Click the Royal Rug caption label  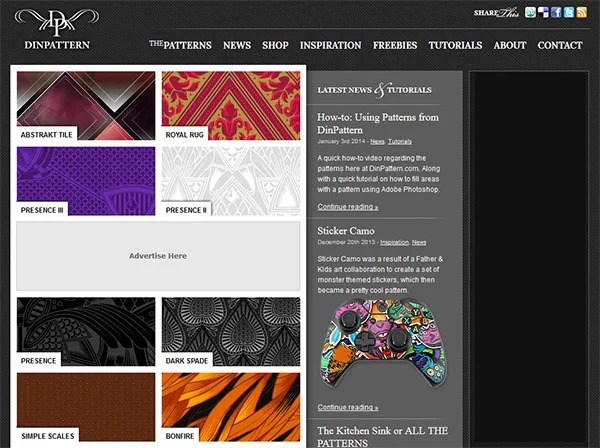[184, 135]
